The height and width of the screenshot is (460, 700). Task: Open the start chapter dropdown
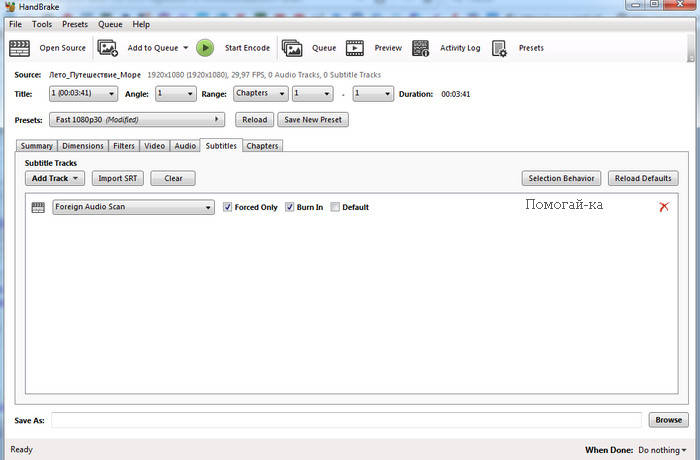[x=312, y=94]
